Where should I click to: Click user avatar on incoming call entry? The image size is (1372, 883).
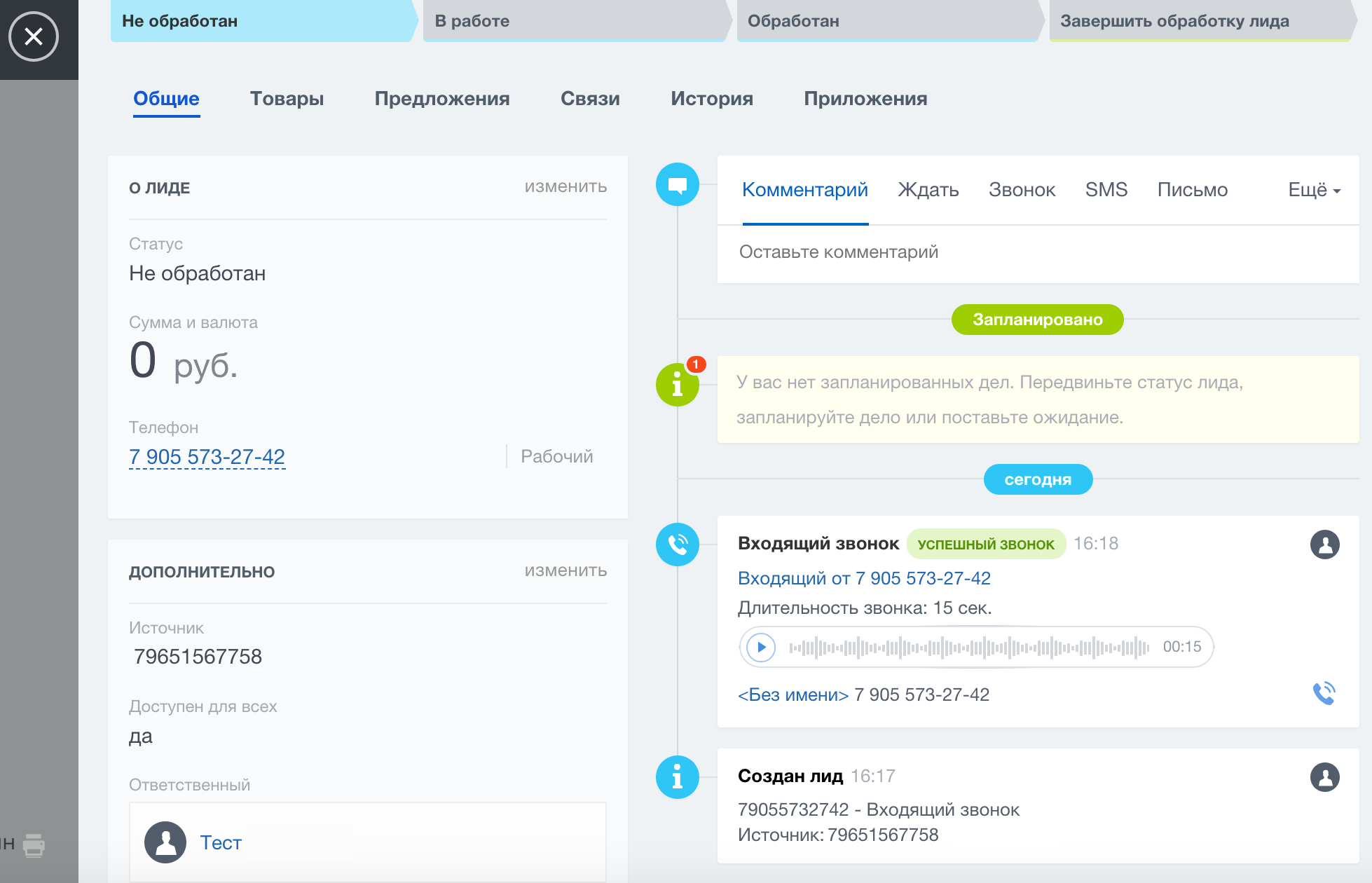[x=1324, y=545]
